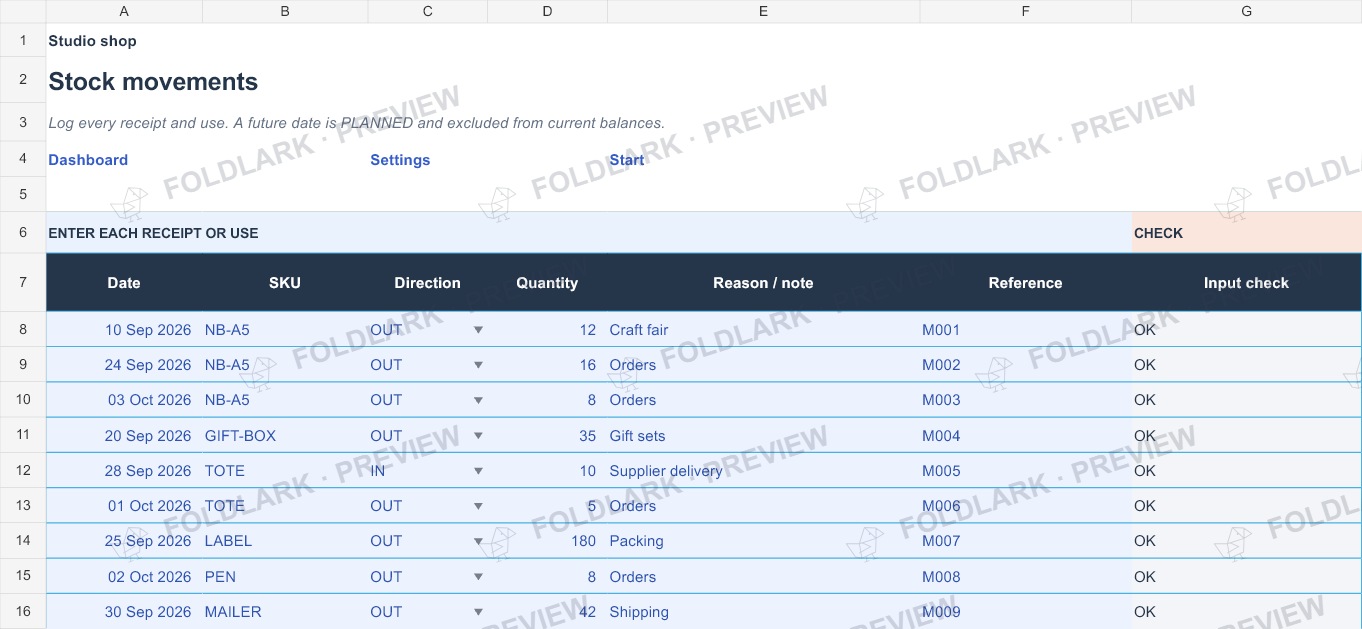This screenshot has height=629, width=1362.
Task: Click the "Date" table header
Action: [x=124, y=283]
